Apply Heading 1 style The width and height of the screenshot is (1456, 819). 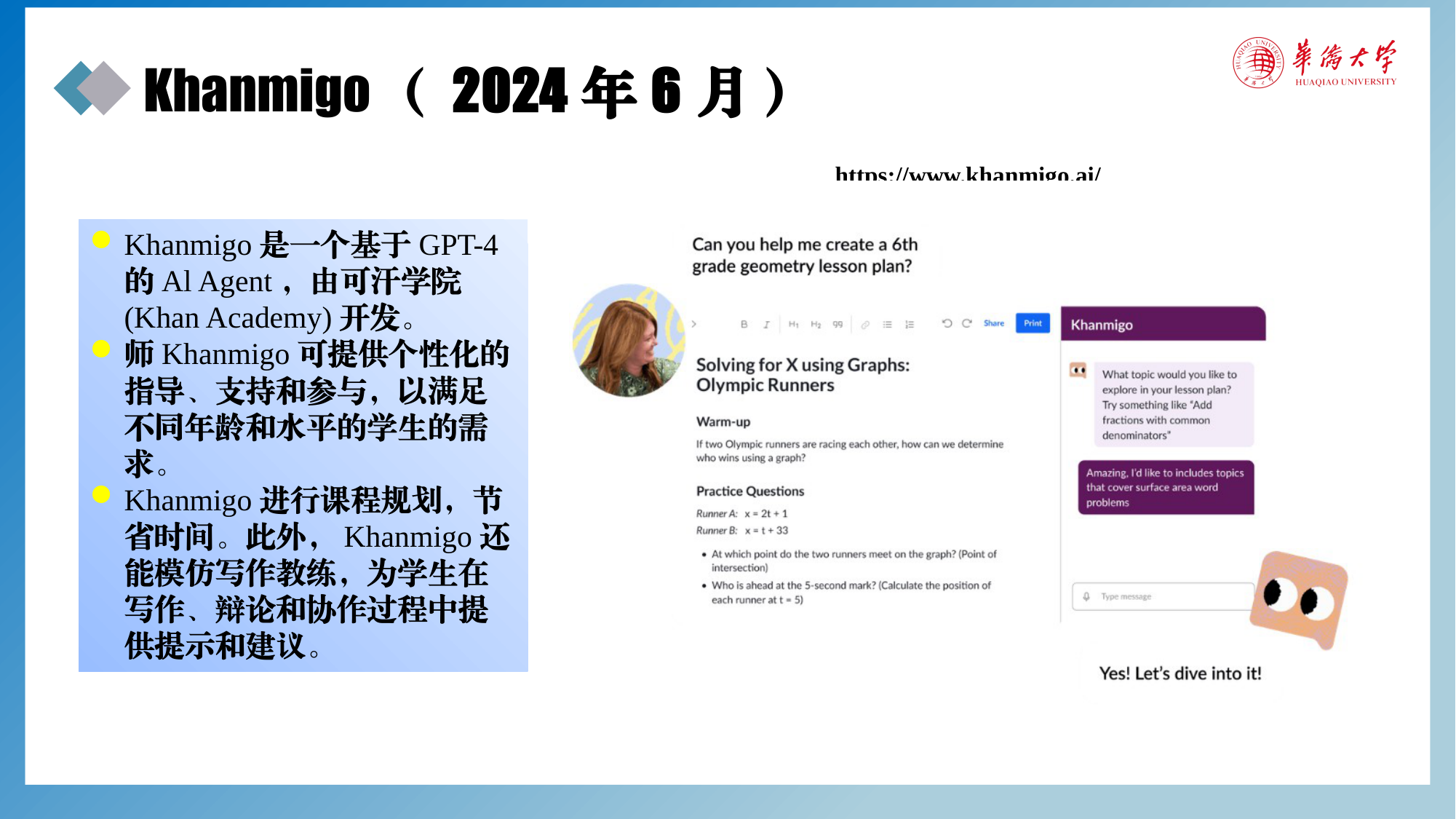(x=793, y=324)
